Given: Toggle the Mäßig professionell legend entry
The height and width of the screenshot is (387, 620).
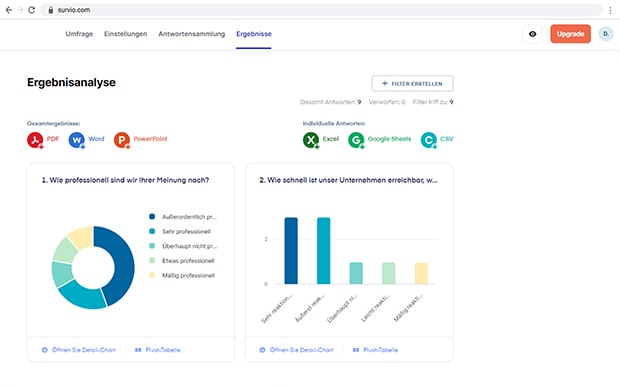Looking at the screenshot, I should pyautogui.click(x=182, y=275).
